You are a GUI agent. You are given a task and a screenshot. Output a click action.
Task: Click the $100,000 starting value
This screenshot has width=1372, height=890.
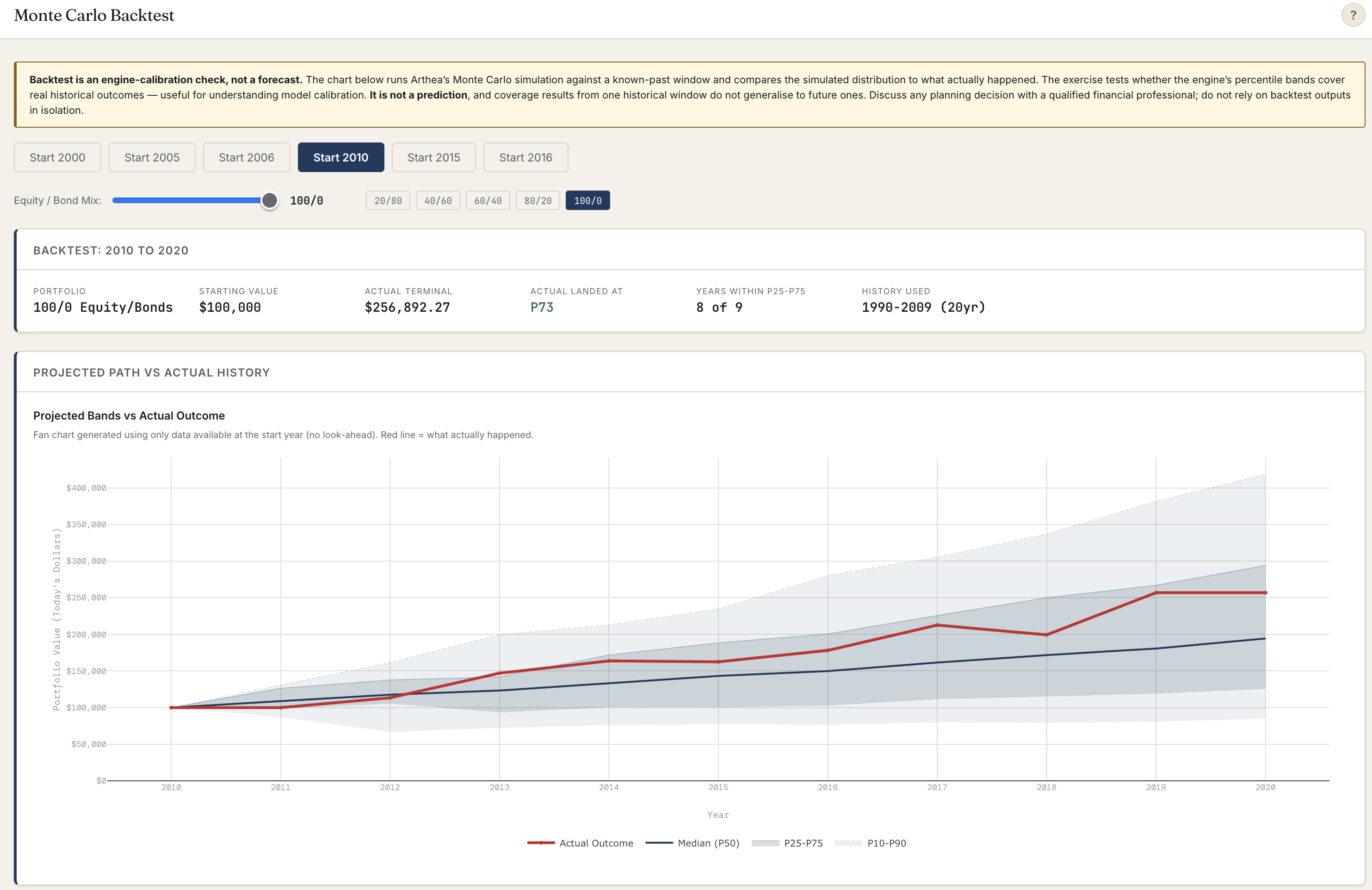230,307
